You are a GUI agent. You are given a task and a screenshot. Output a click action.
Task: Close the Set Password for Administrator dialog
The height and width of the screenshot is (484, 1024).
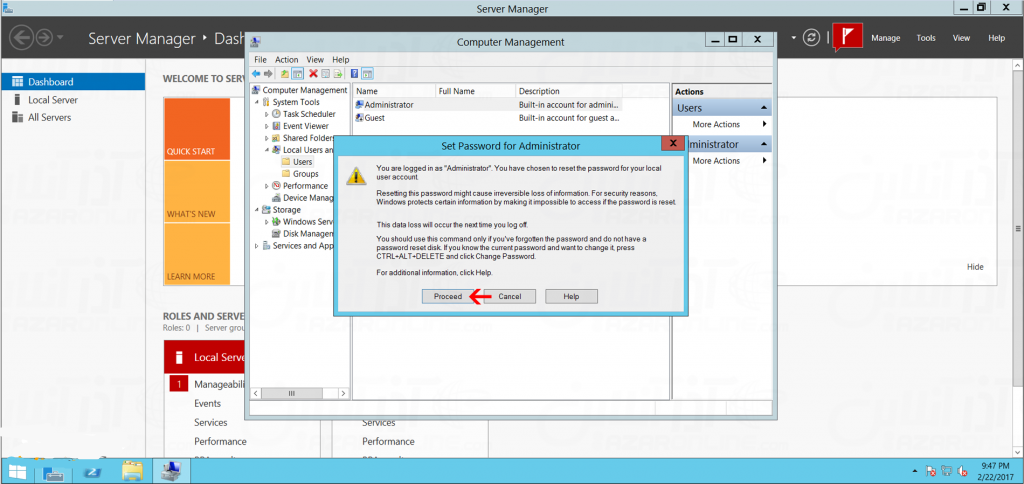coord(672,143)
